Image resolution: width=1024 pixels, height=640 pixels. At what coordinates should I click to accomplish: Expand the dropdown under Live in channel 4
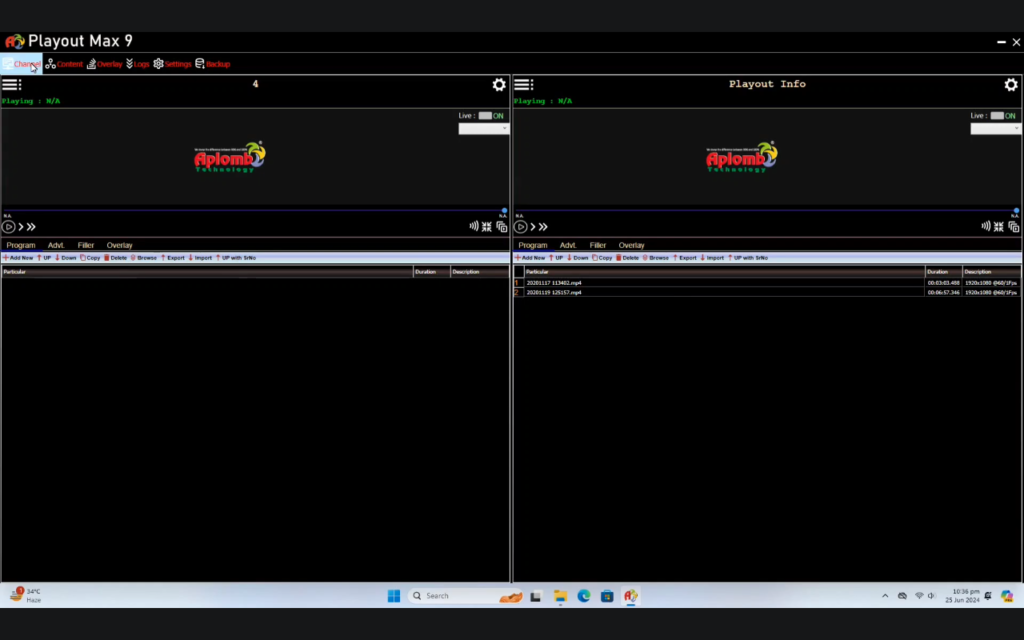point(484,129)
